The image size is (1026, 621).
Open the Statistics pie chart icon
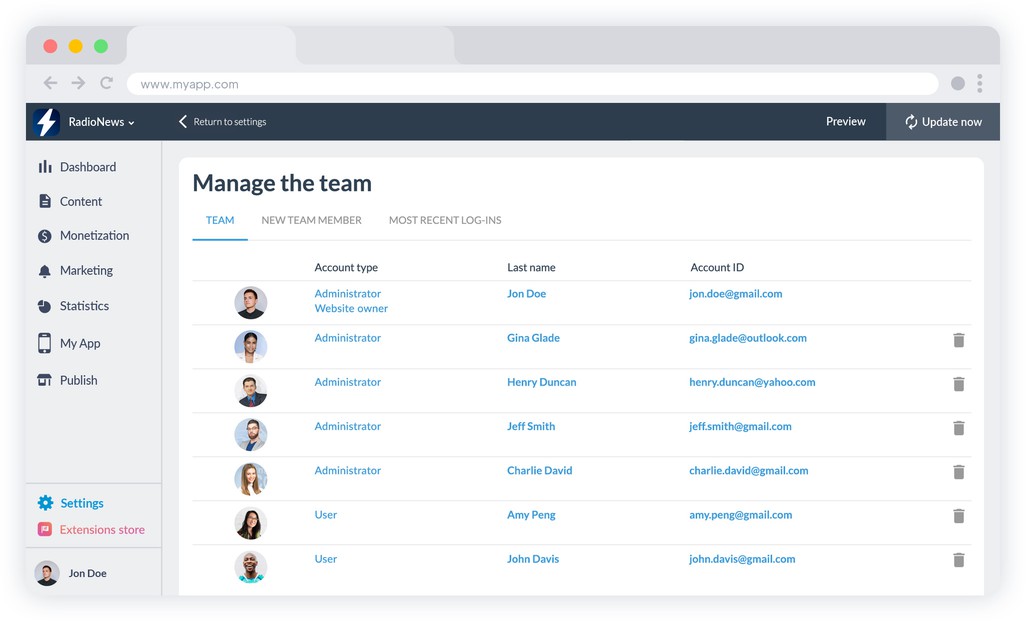tap(45, 306)
